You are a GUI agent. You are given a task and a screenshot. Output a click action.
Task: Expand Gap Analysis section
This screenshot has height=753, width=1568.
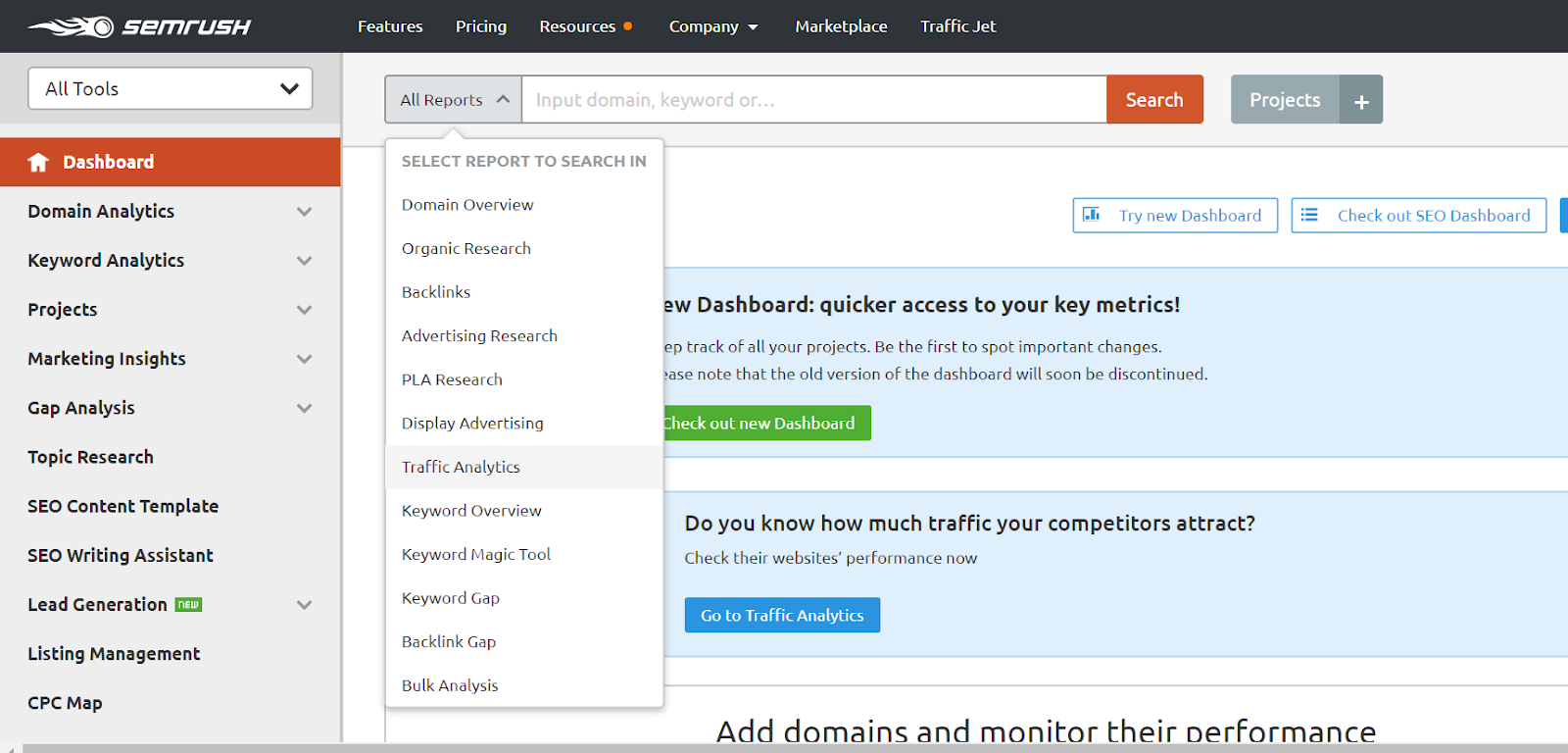coord(305,408)
